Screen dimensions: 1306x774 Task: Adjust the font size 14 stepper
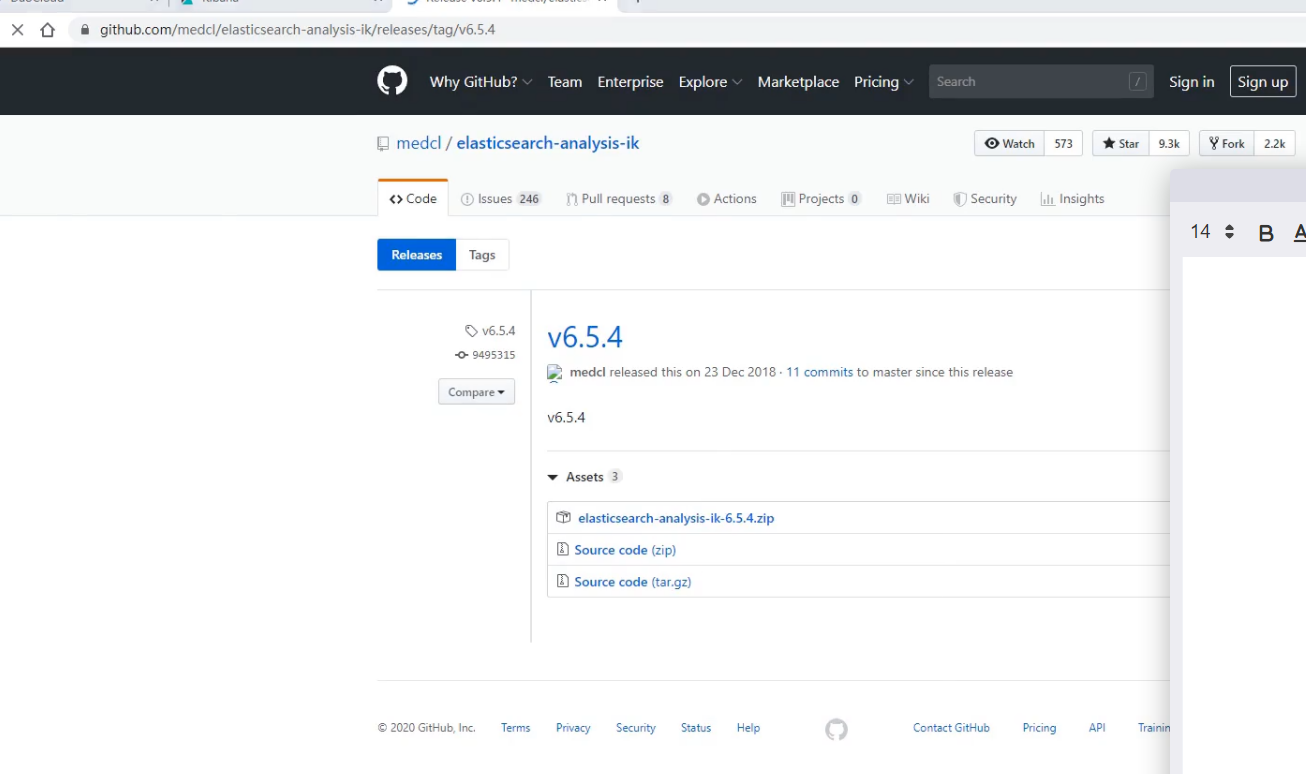click(1229, 232)
